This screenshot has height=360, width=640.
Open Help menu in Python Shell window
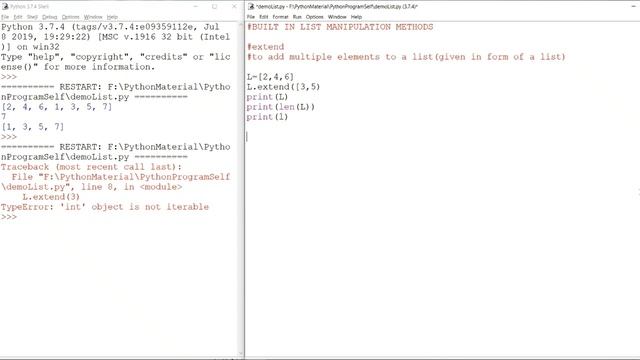pyautogui.click(x=112, y=17)
